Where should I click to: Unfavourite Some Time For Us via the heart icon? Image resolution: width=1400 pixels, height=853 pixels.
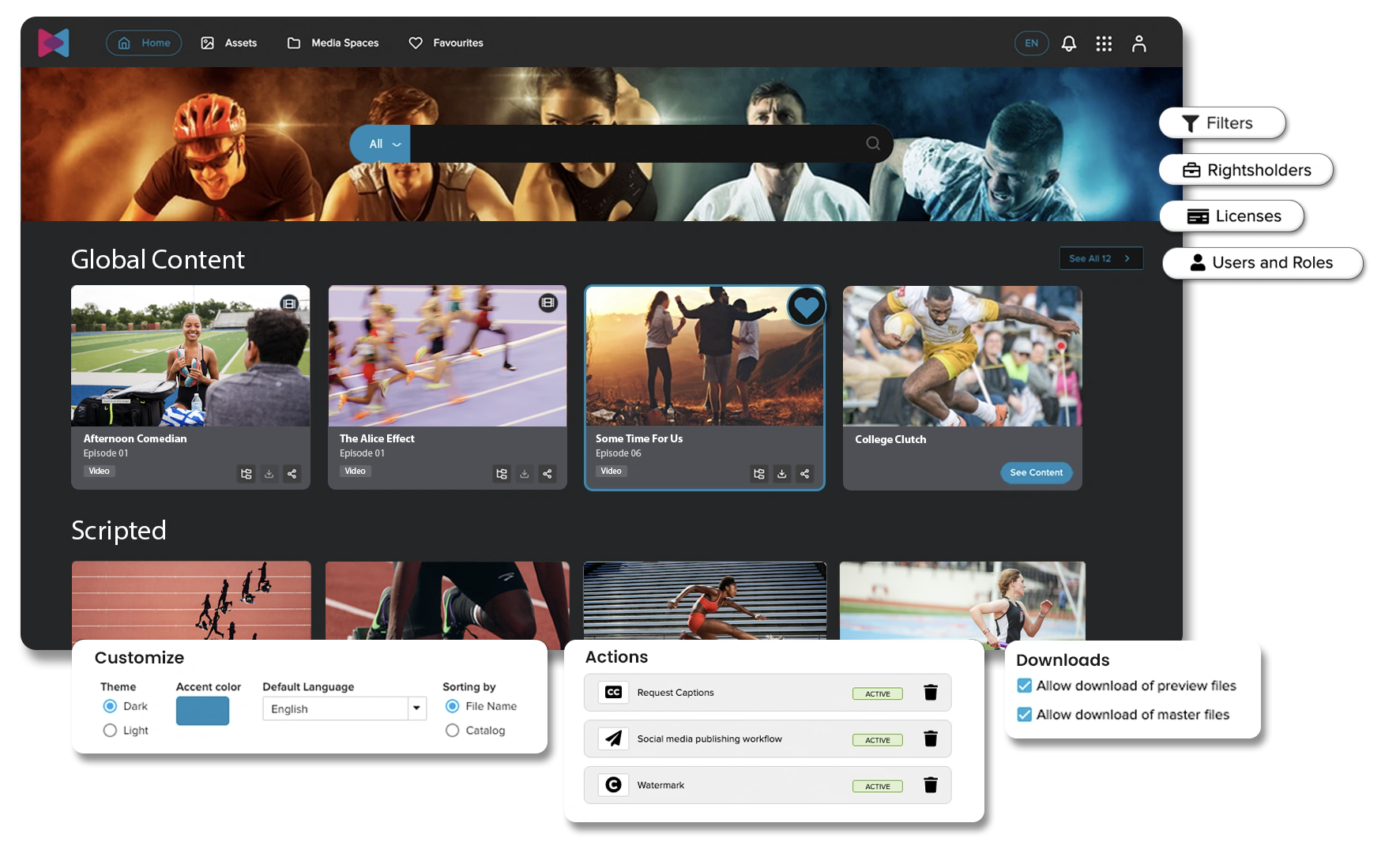[x=806, y=306]
